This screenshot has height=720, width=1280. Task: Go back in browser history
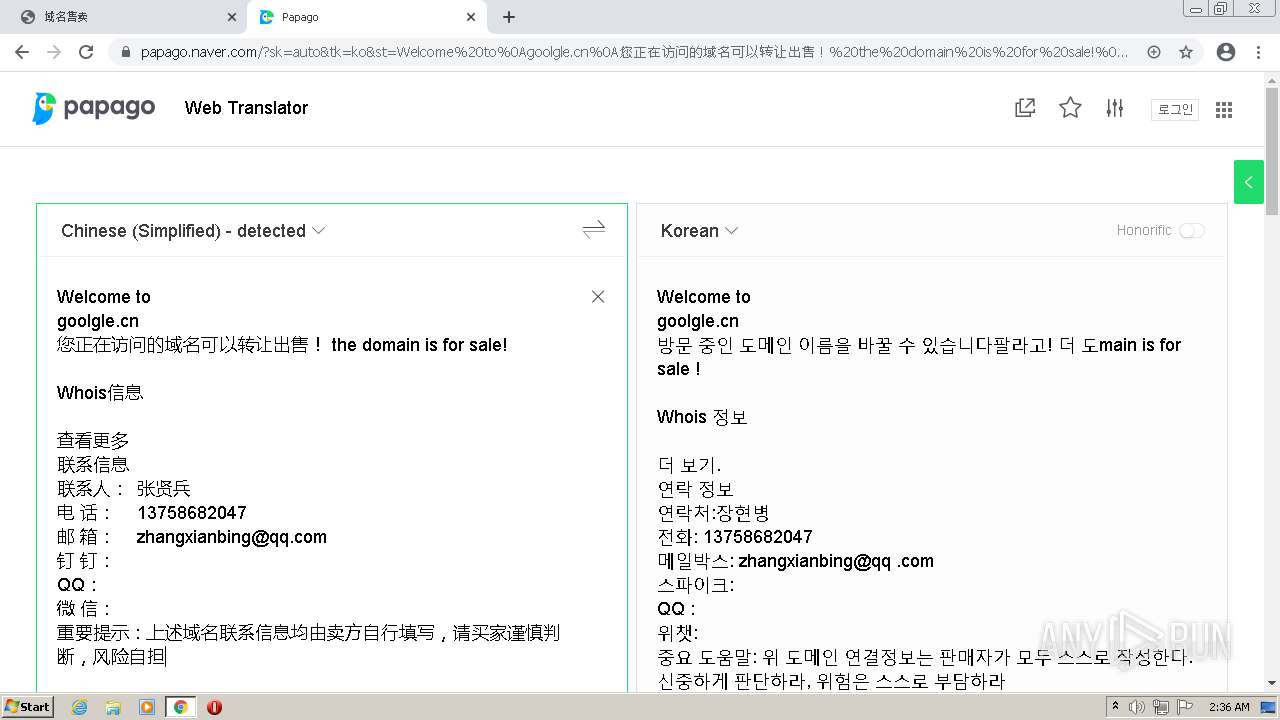(x=22, y=52)
